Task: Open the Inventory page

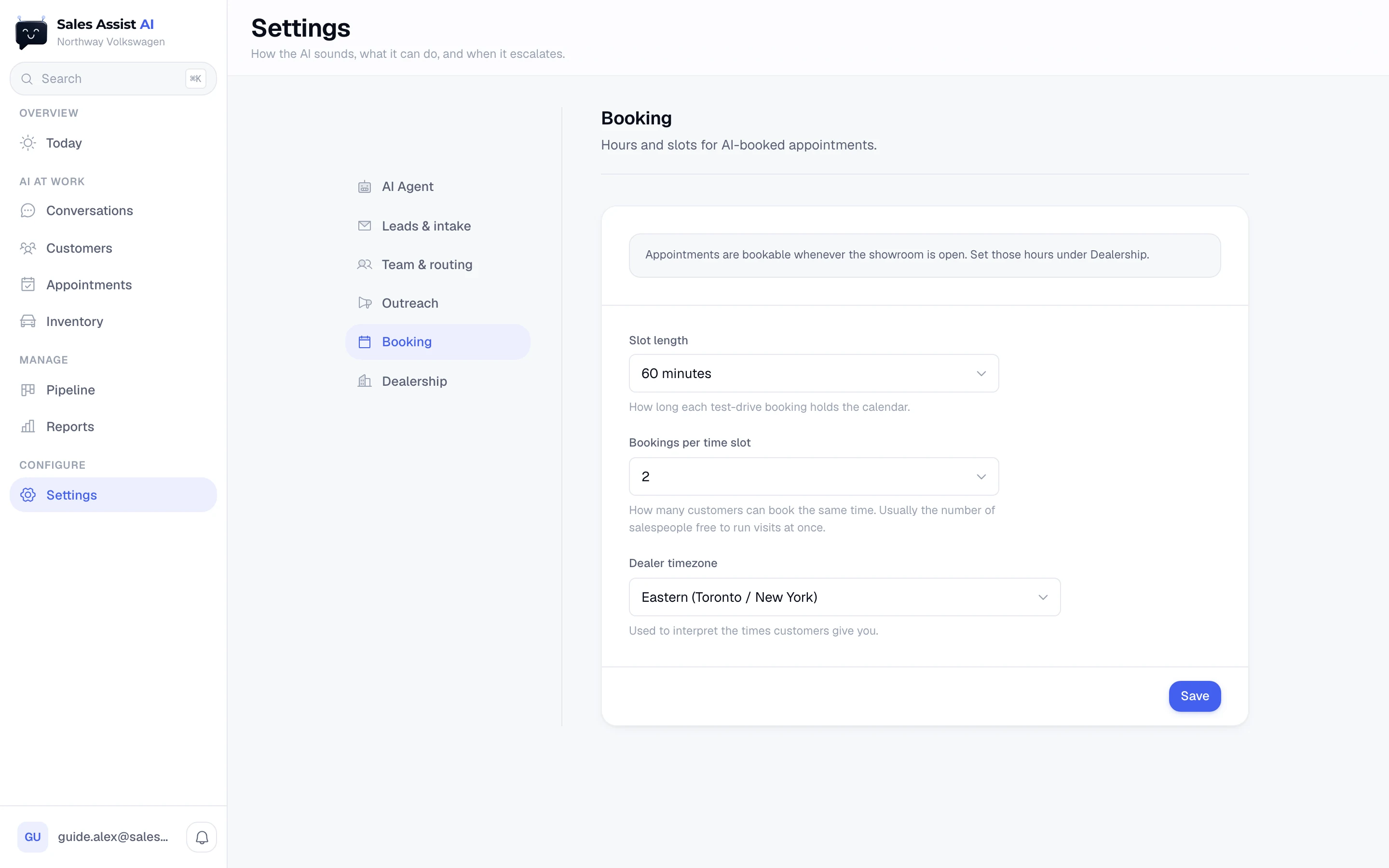Action: [x=113, y=322]
